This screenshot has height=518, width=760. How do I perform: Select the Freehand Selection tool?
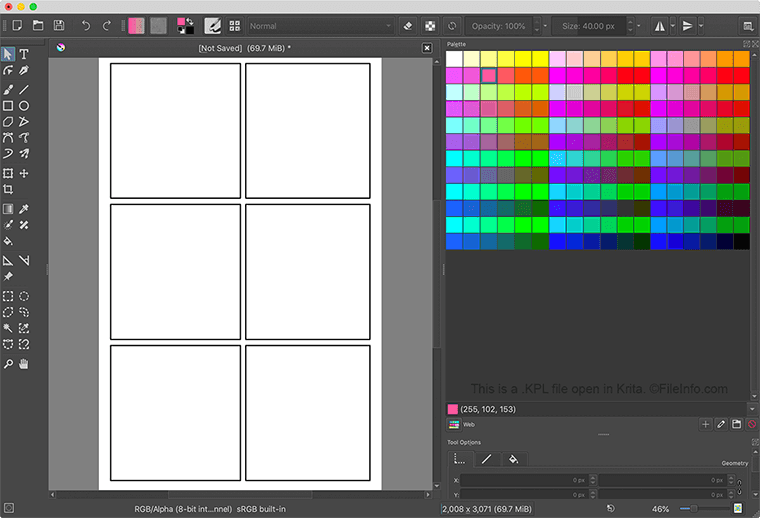click(24, 312)
